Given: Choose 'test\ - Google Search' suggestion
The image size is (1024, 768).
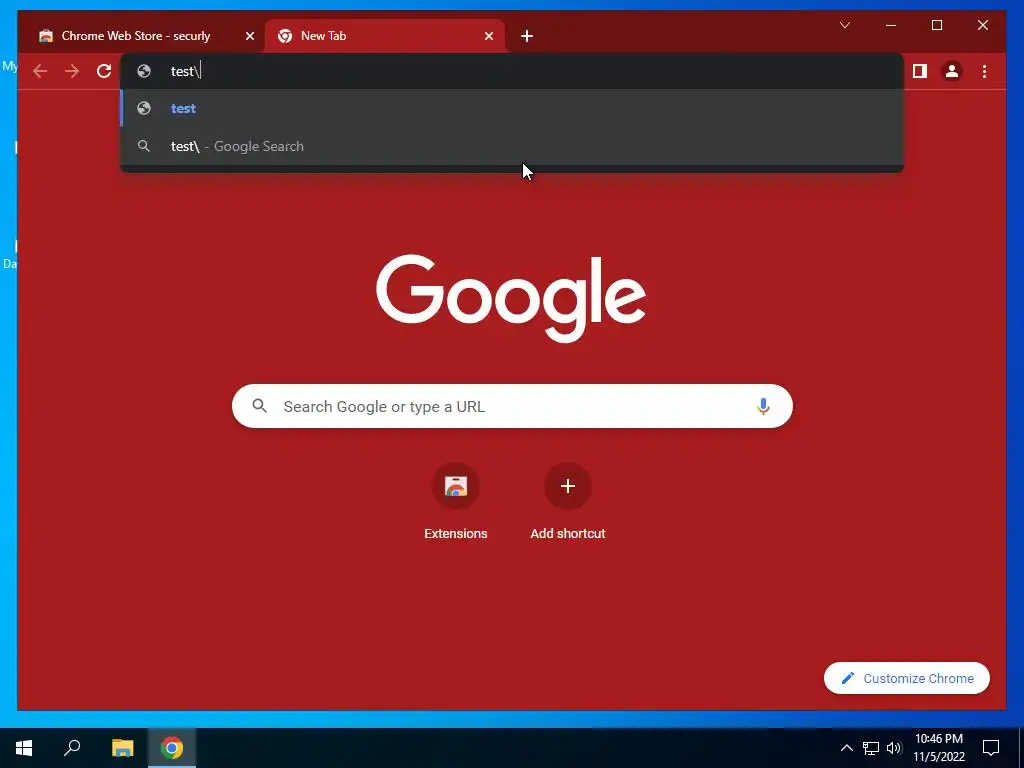Looking at the screenshot, I should click(512, 146).
